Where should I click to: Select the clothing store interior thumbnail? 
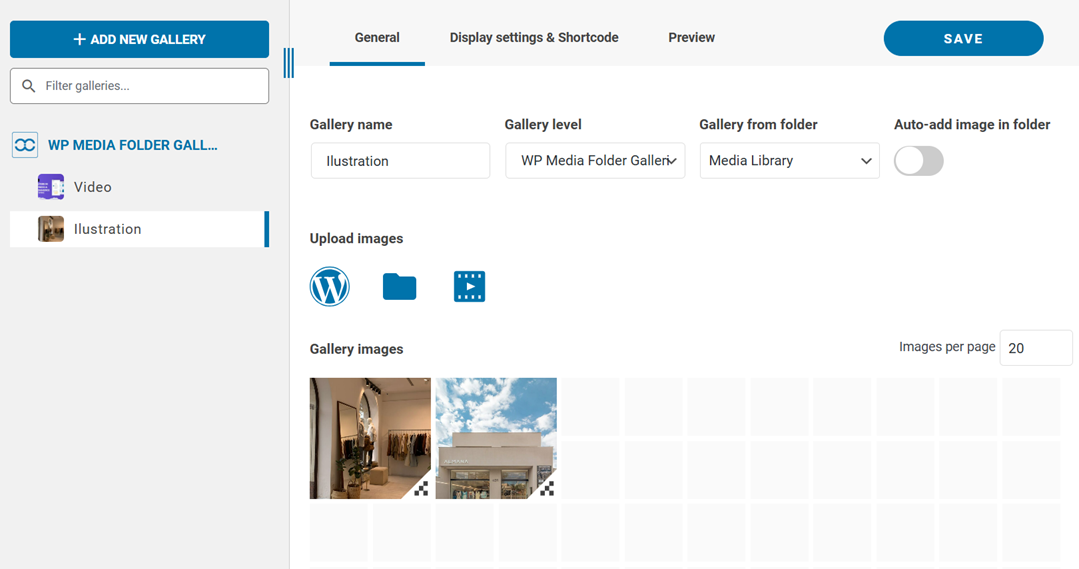[x=370, y=437]
